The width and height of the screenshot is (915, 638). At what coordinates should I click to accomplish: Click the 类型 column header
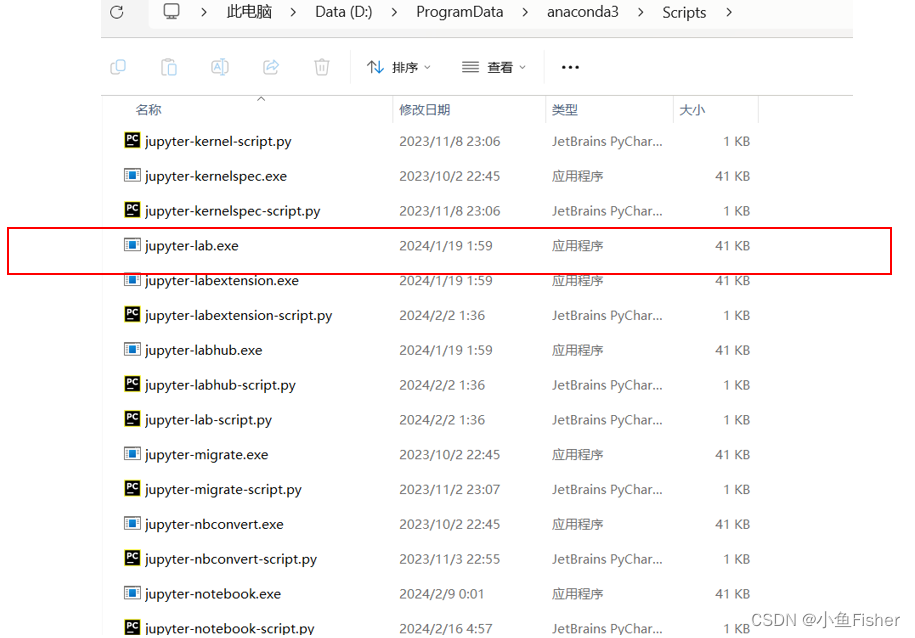click(x=565, y=109)
